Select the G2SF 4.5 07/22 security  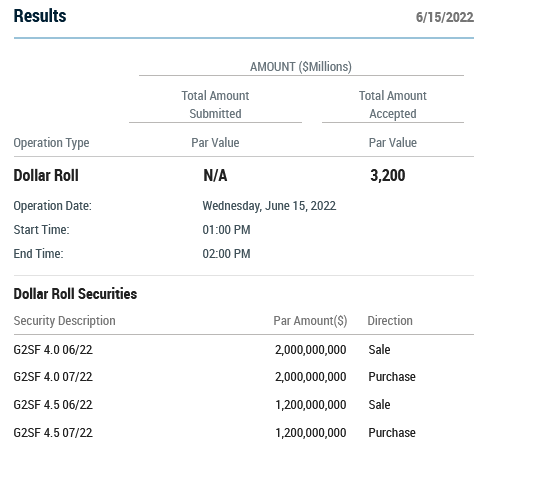click(x=53, y=433)
